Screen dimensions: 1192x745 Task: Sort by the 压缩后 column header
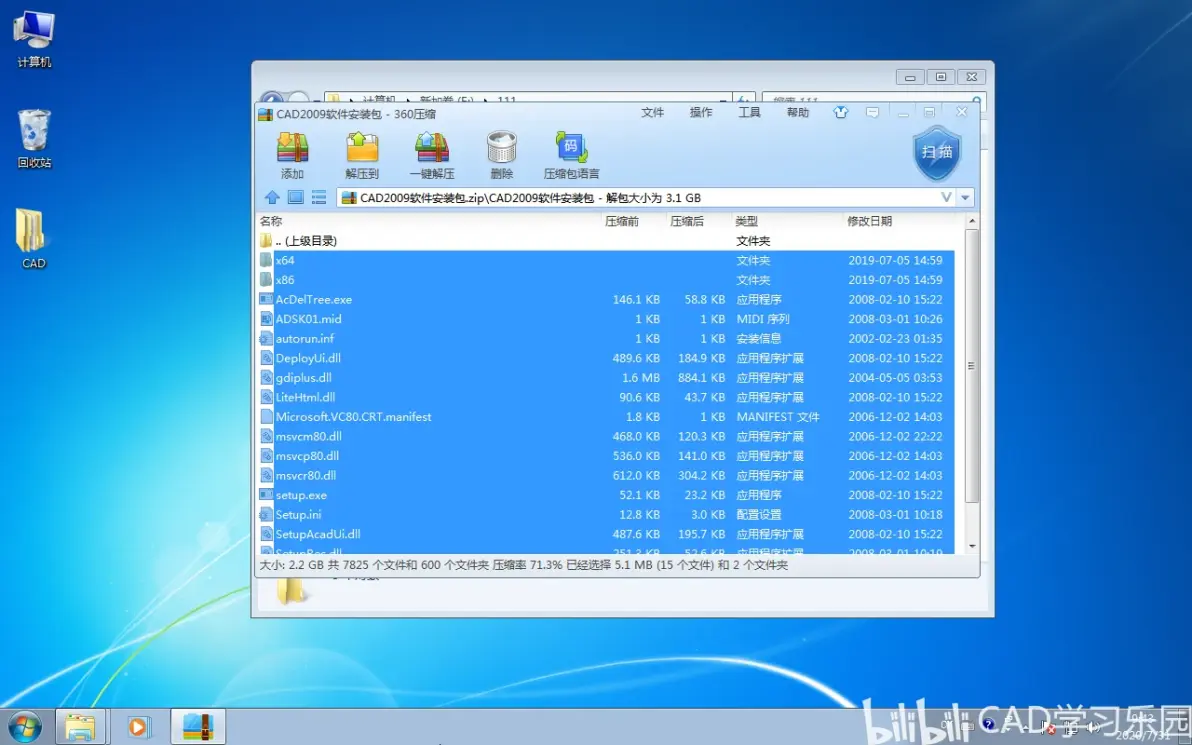tap(687, 221)
